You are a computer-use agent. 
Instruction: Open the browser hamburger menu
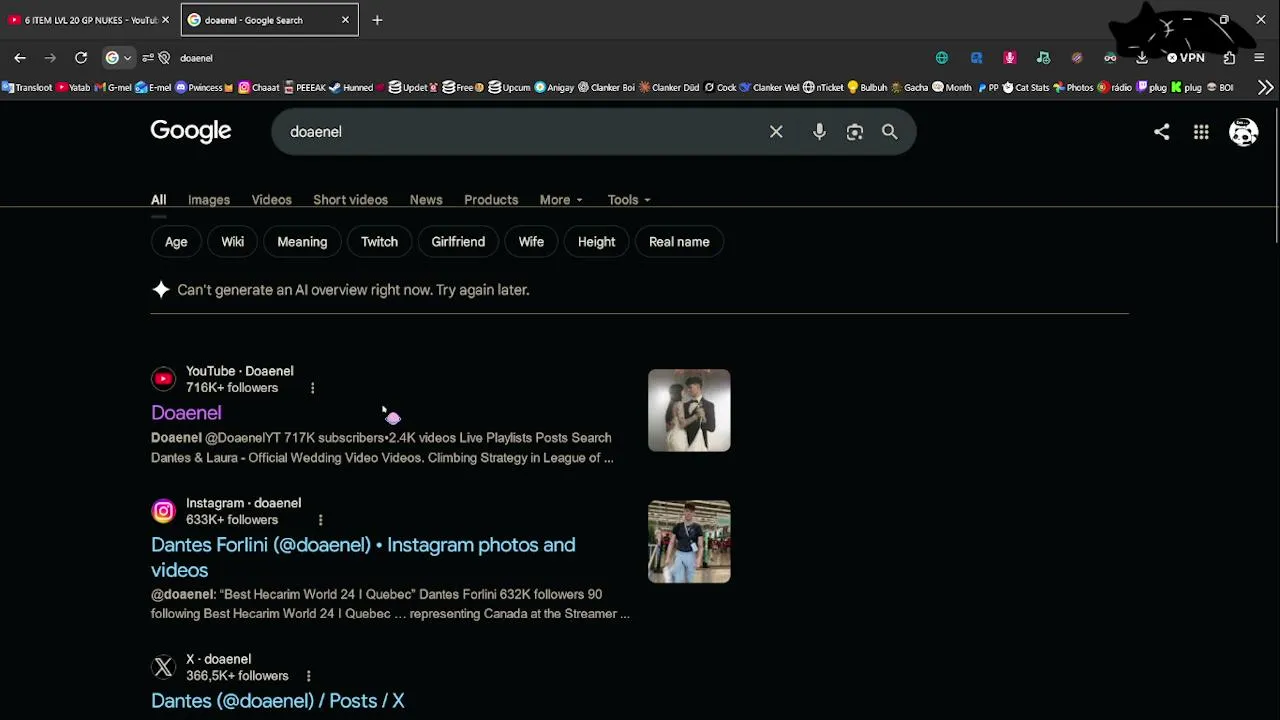pos(1259,58)
